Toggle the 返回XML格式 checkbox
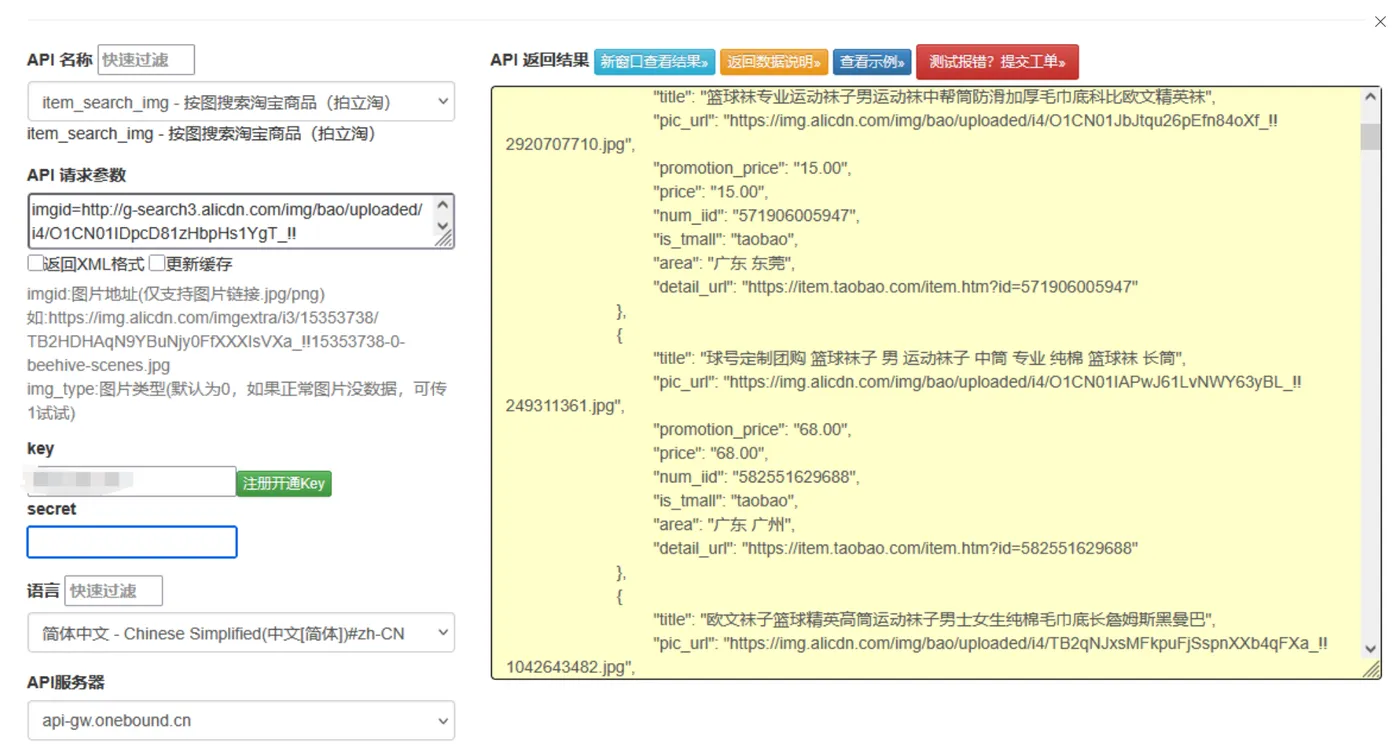The width and height of the screenshot is (1400, 748). (35, 263)
